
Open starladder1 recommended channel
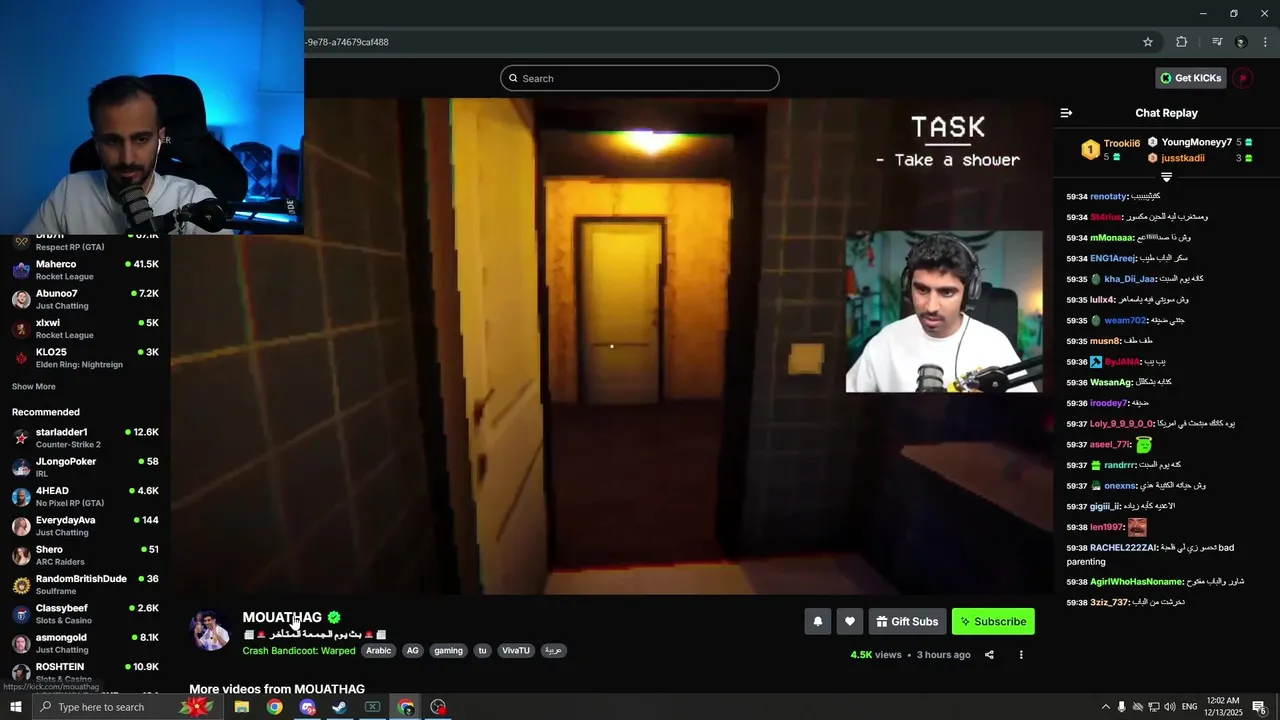(x=85, y=438)
